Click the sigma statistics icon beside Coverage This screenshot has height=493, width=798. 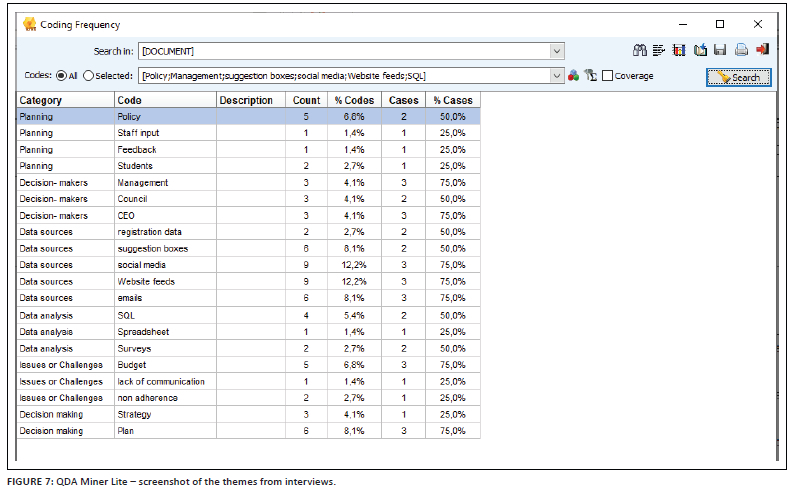pyautogui.click(x=591, y=75)
